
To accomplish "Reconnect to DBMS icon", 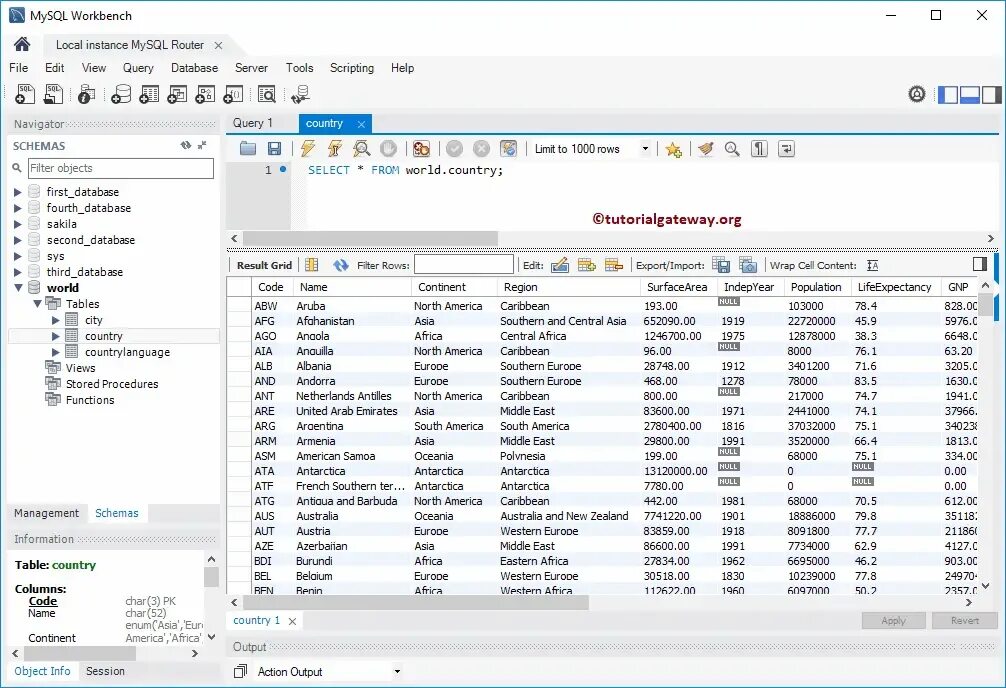I will [300, 94].
